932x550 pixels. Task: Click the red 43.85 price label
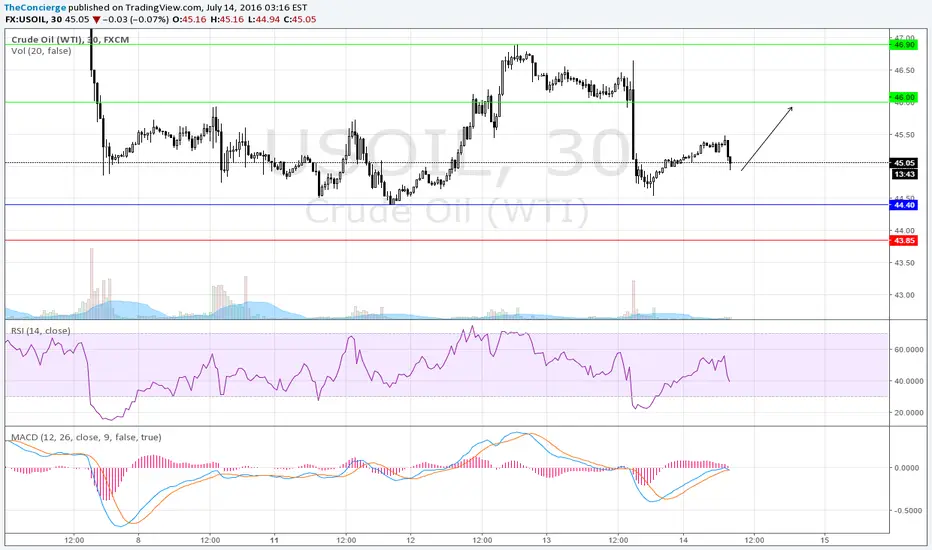point(904,240)
